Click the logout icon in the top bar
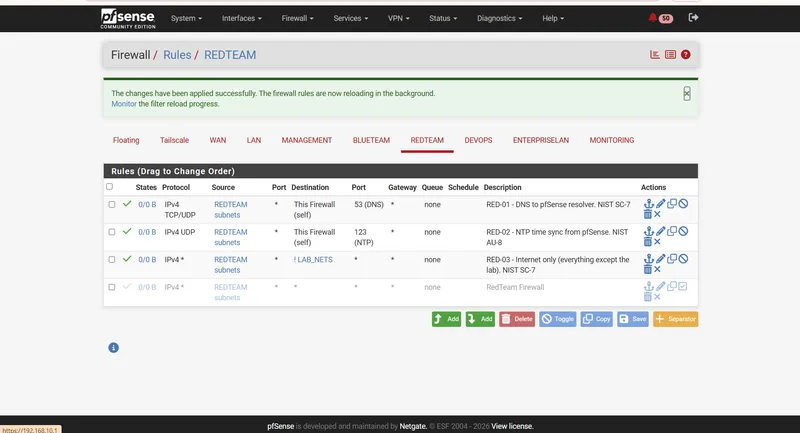Image resolution: width=800 pixels, height=433 pixels. (x=693, y=17)
